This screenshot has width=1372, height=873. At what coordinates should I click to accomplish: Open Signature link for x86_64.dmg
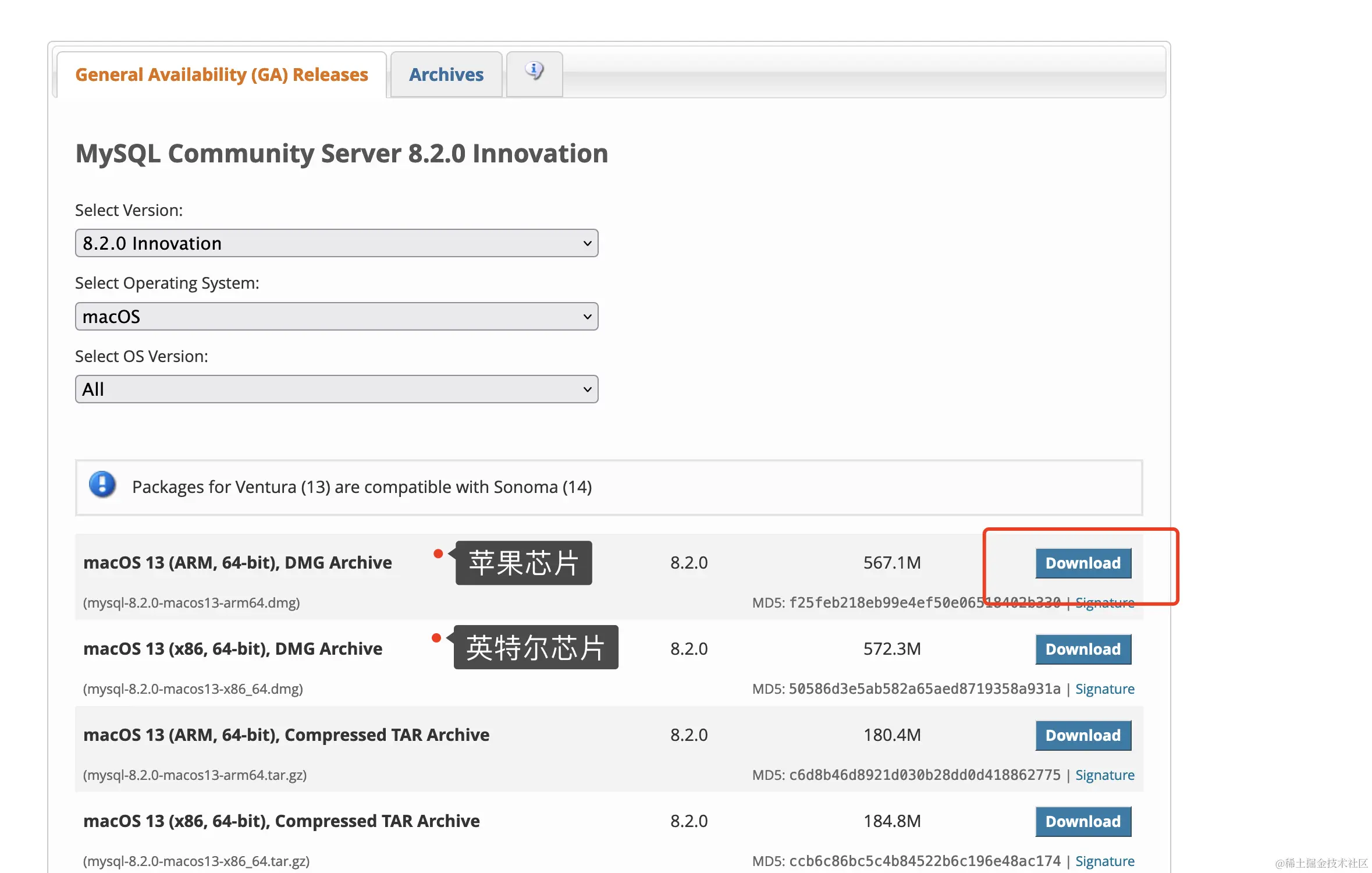point(1104,689)
